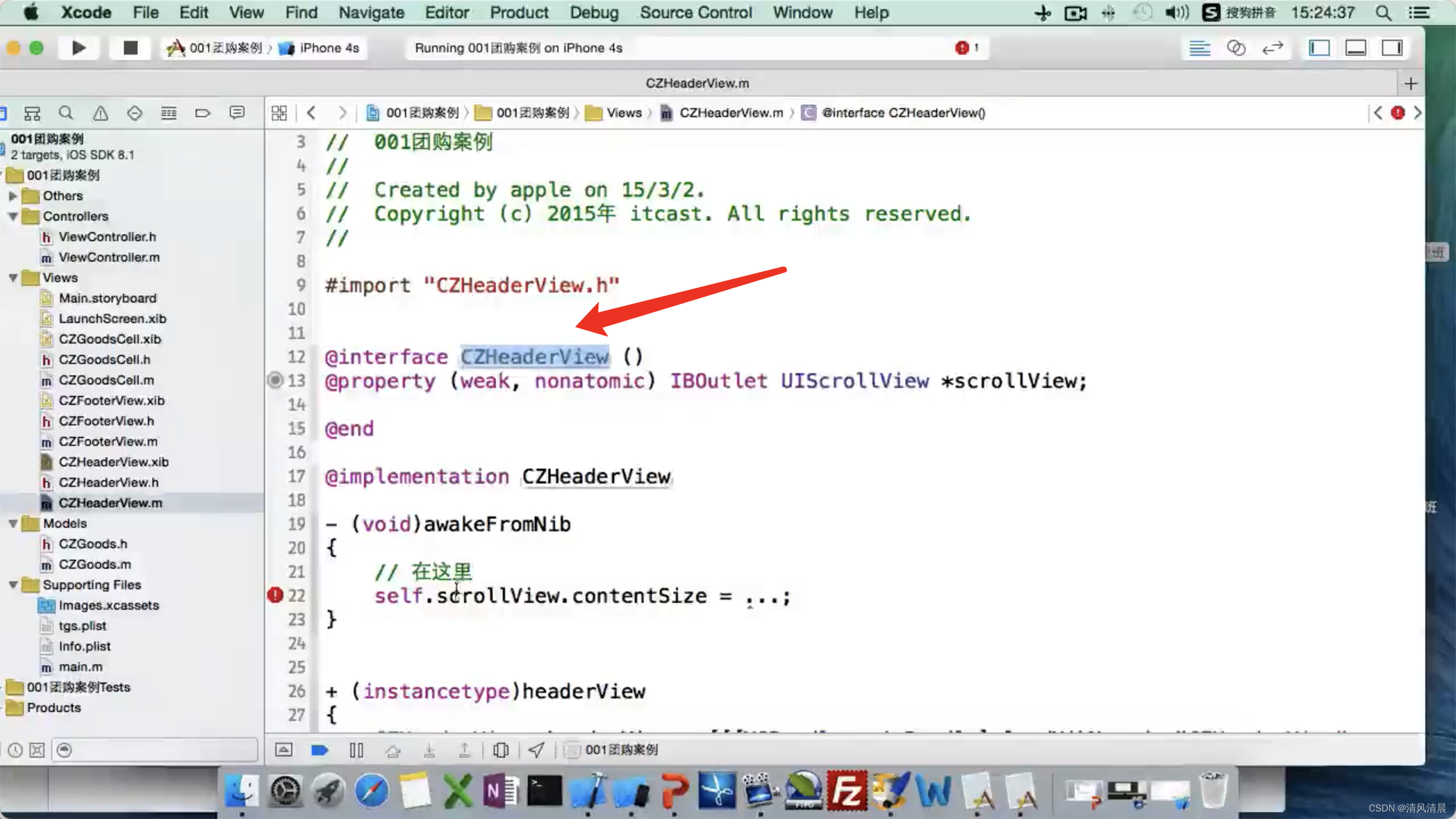Click the breadcrumb CZHeaderView.m path item
The image size is (1456, 819).
pos(730,112)
